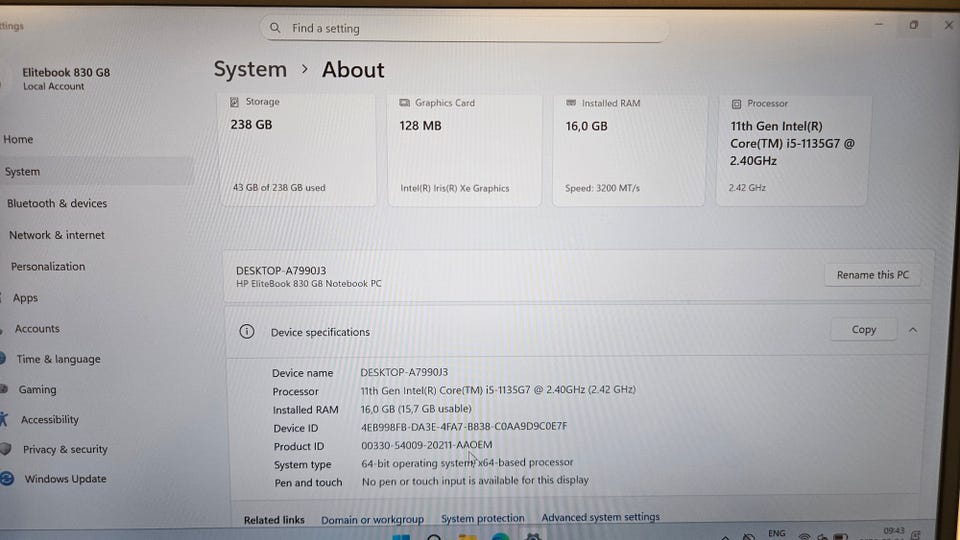
Task: Click the Privacy & security shield icon
Action: pyautogui.click(x=6, y=449)
